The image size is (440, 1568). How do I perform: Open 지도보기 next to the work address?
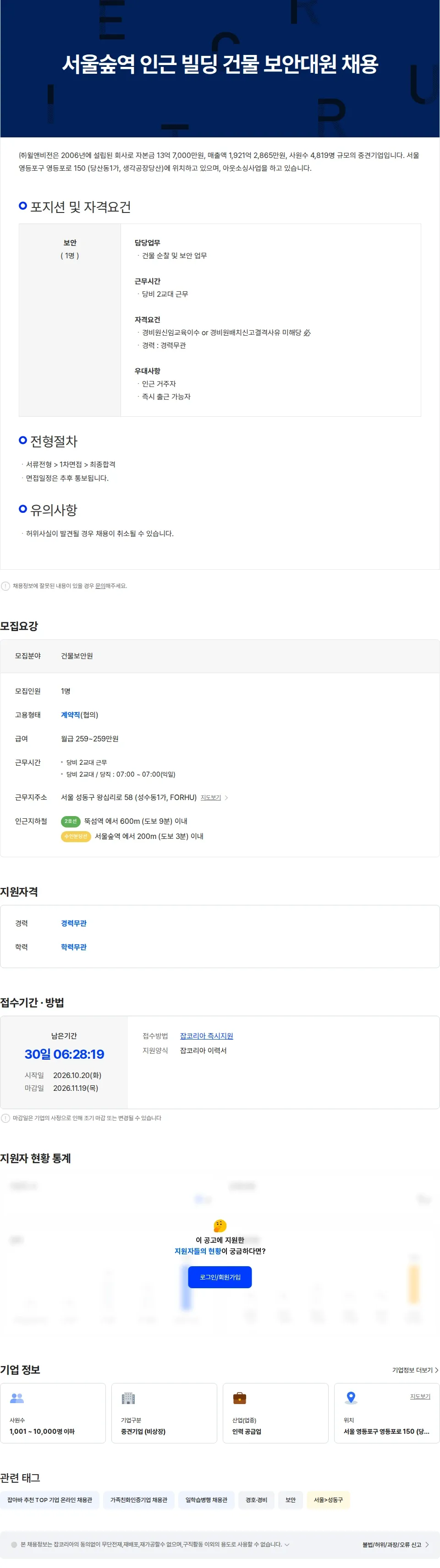[x=211, y=797]
